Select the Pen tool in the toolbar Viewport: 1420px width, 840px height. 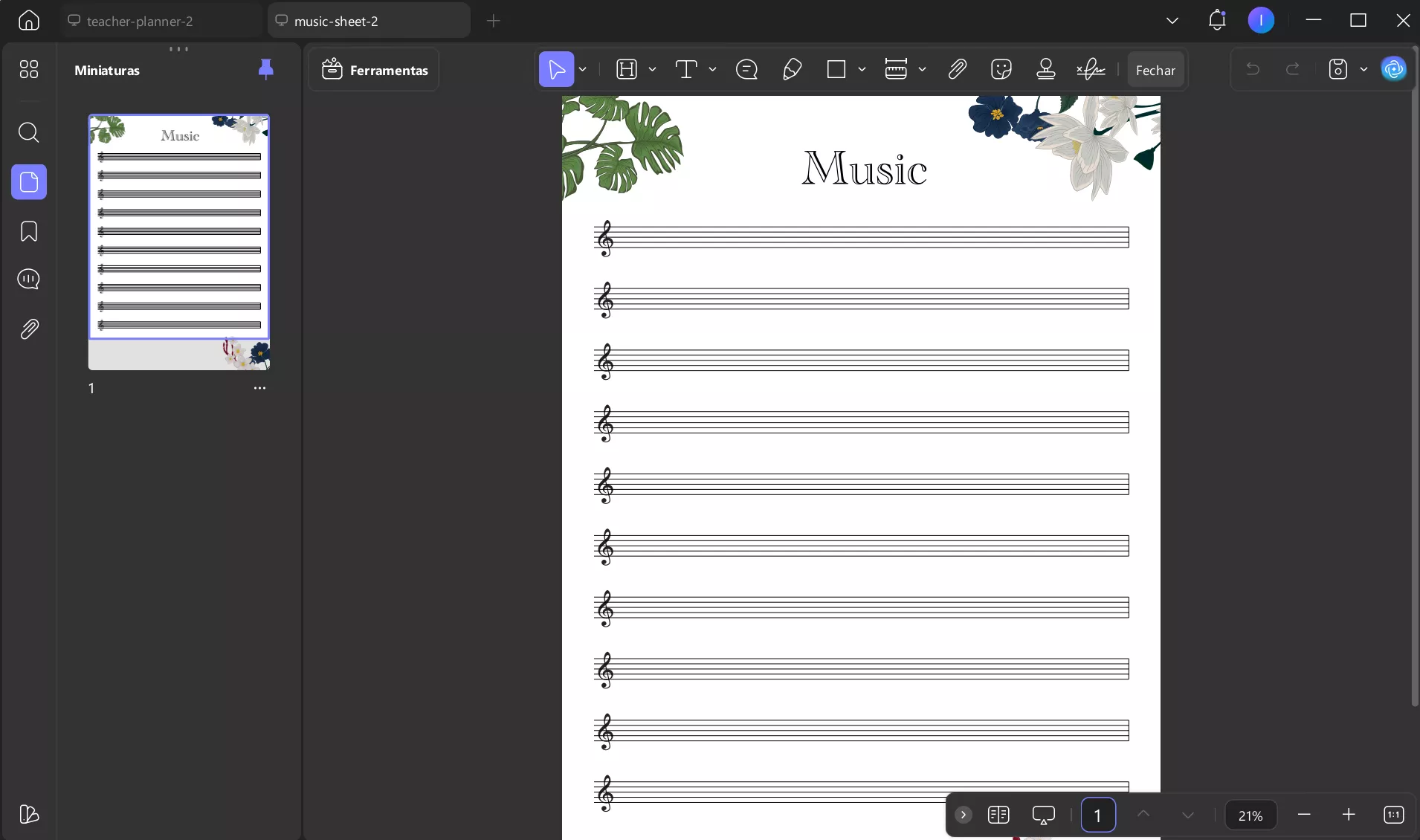coord(791,69)
